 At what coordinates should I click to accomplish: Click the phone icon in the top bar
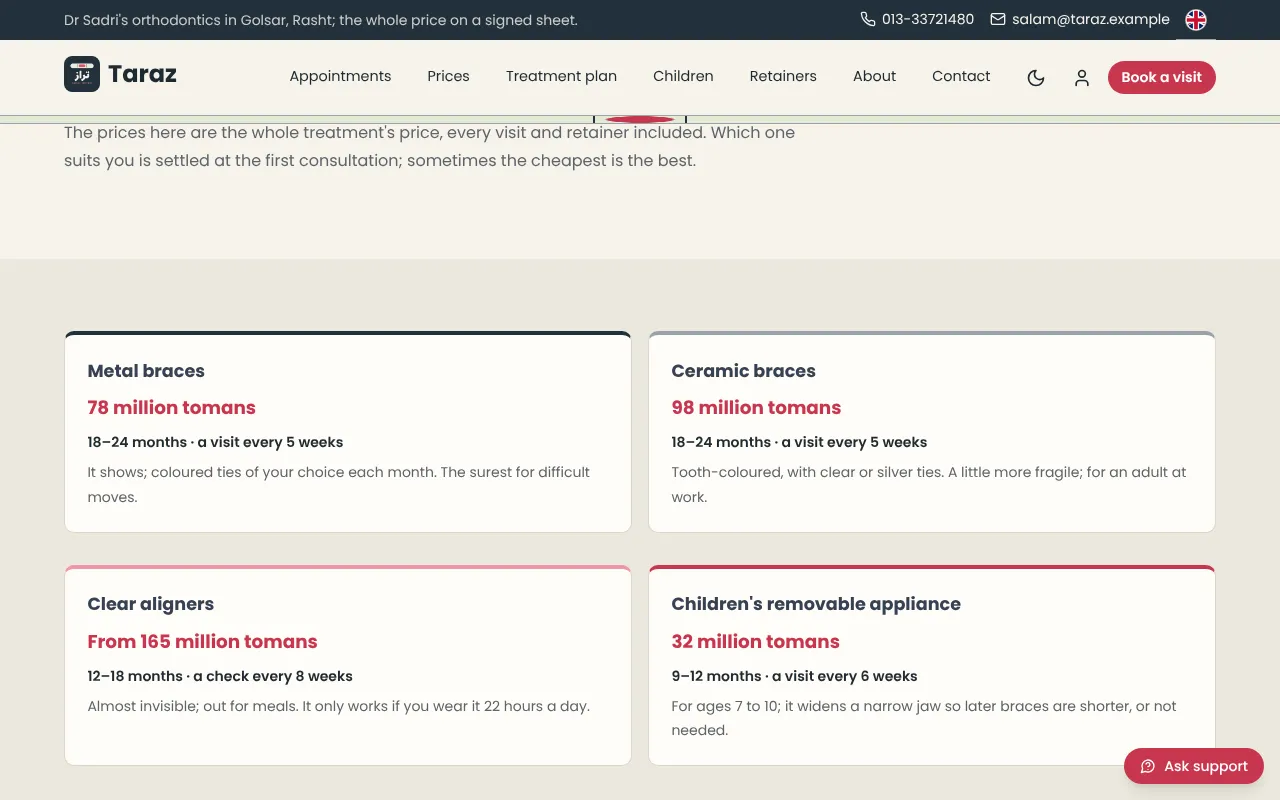click(867, 19)
